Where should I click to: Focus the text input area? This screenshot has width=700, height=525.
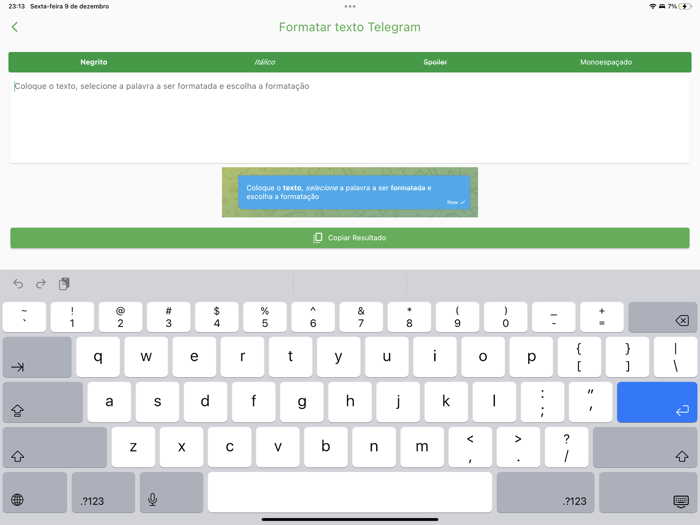tap(350, 120)
